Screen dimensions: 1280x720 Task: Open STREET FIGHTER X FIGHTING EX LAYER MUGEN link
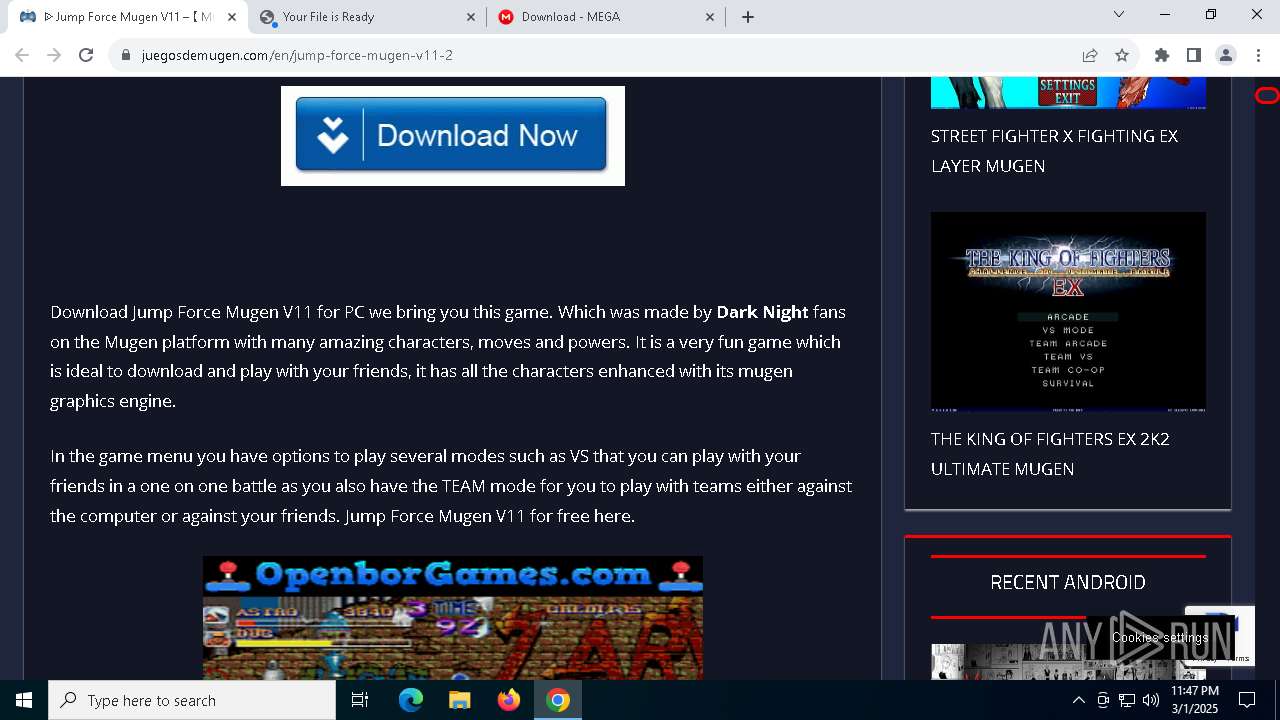[x=1054, y=151]
